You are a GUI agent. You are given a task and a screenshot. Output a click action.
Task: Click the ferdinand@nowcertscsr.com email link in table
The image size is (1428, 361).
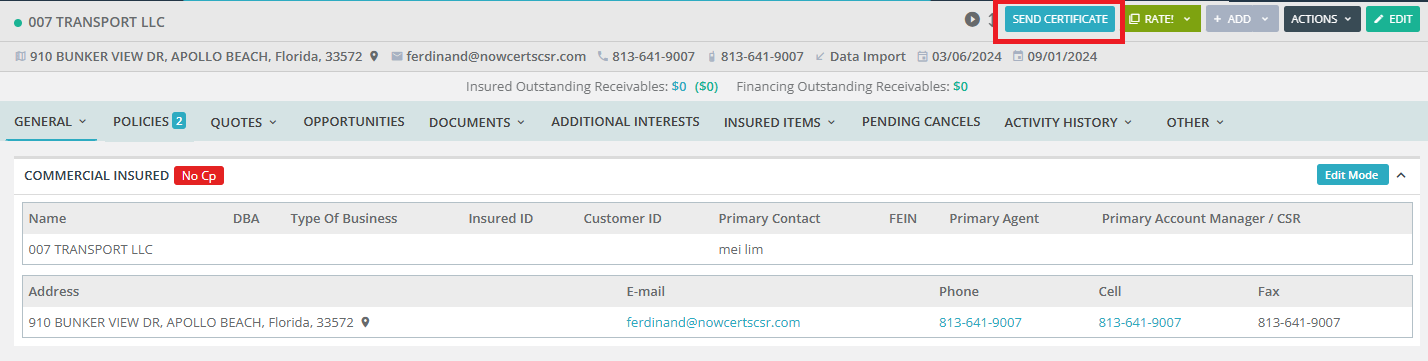pyautogui.click(x=713, y=323)
